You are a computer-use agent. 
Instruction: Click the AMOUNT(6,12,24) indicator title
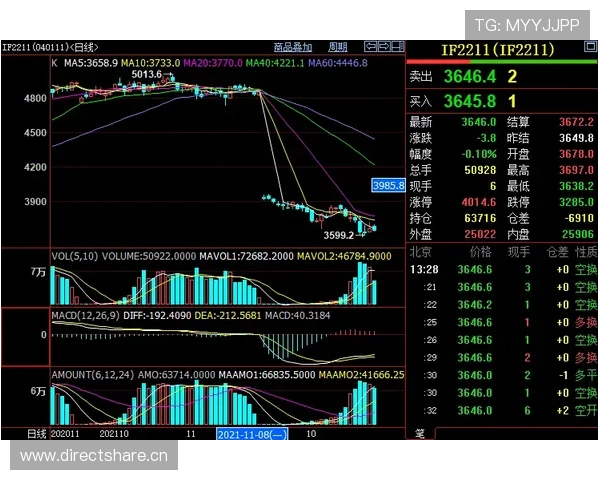pos(93,375)
